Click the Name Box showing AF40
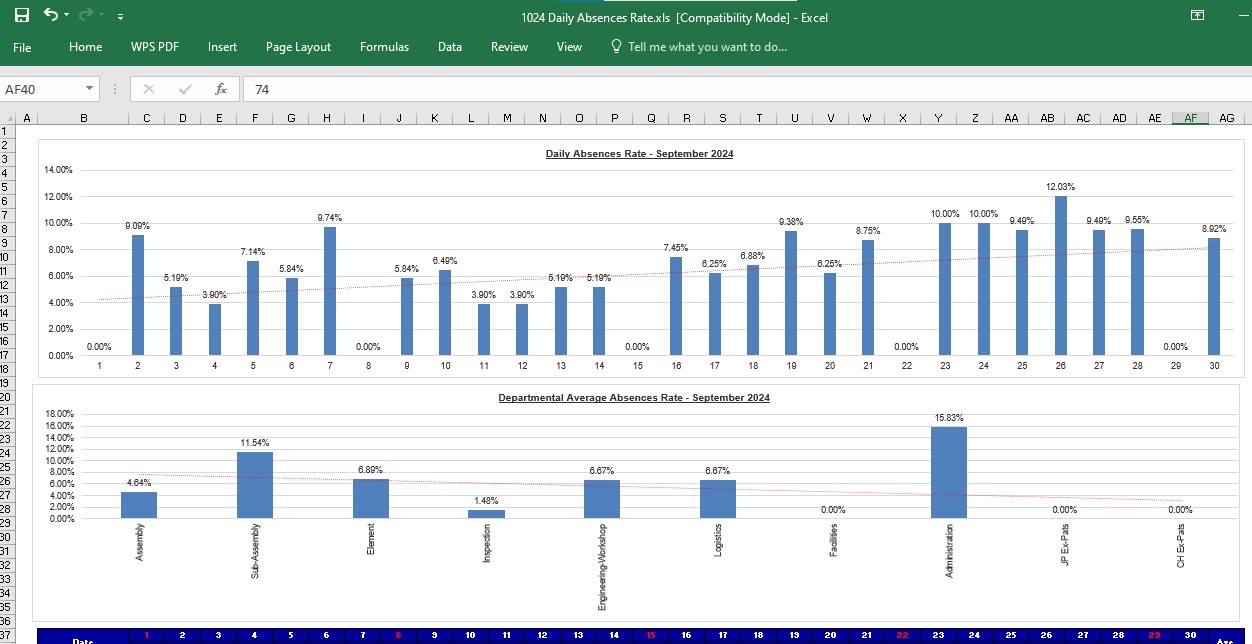1252x644 pixels. tap(42, 89)
